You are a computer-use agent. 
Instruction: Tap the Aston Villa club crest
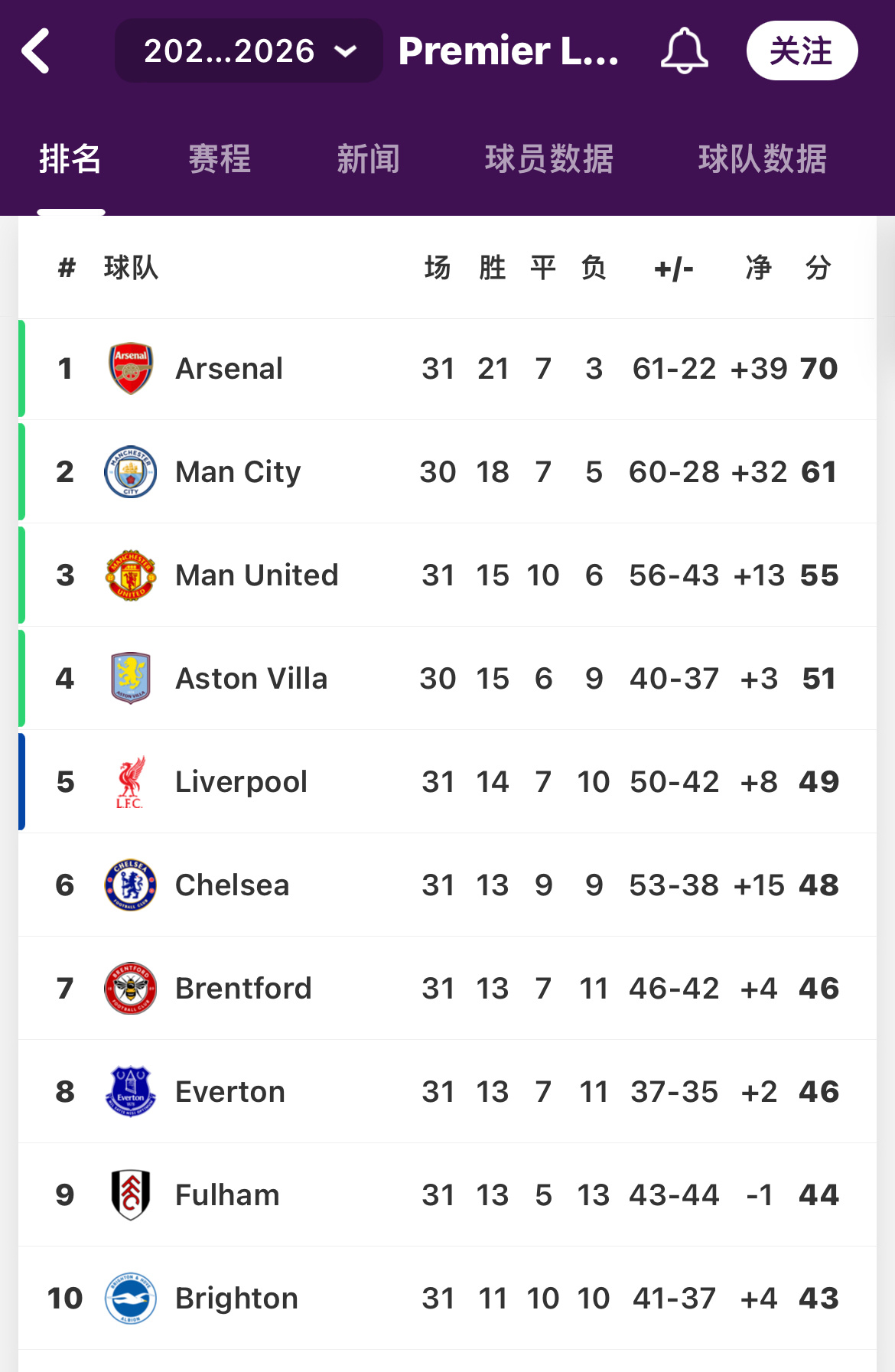131,679
